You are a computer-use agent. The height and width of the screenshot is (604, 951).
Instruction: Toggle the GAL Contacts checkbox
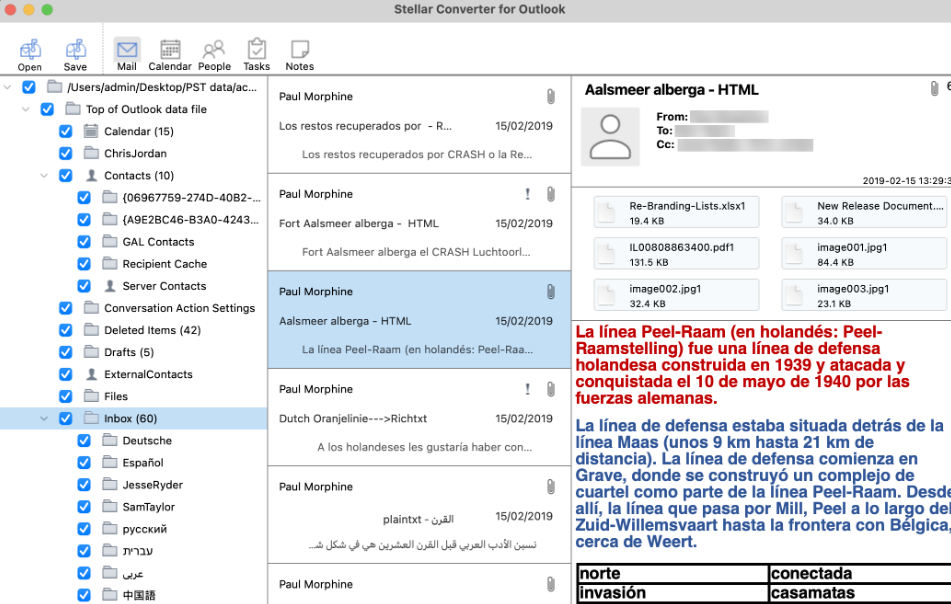84,241
